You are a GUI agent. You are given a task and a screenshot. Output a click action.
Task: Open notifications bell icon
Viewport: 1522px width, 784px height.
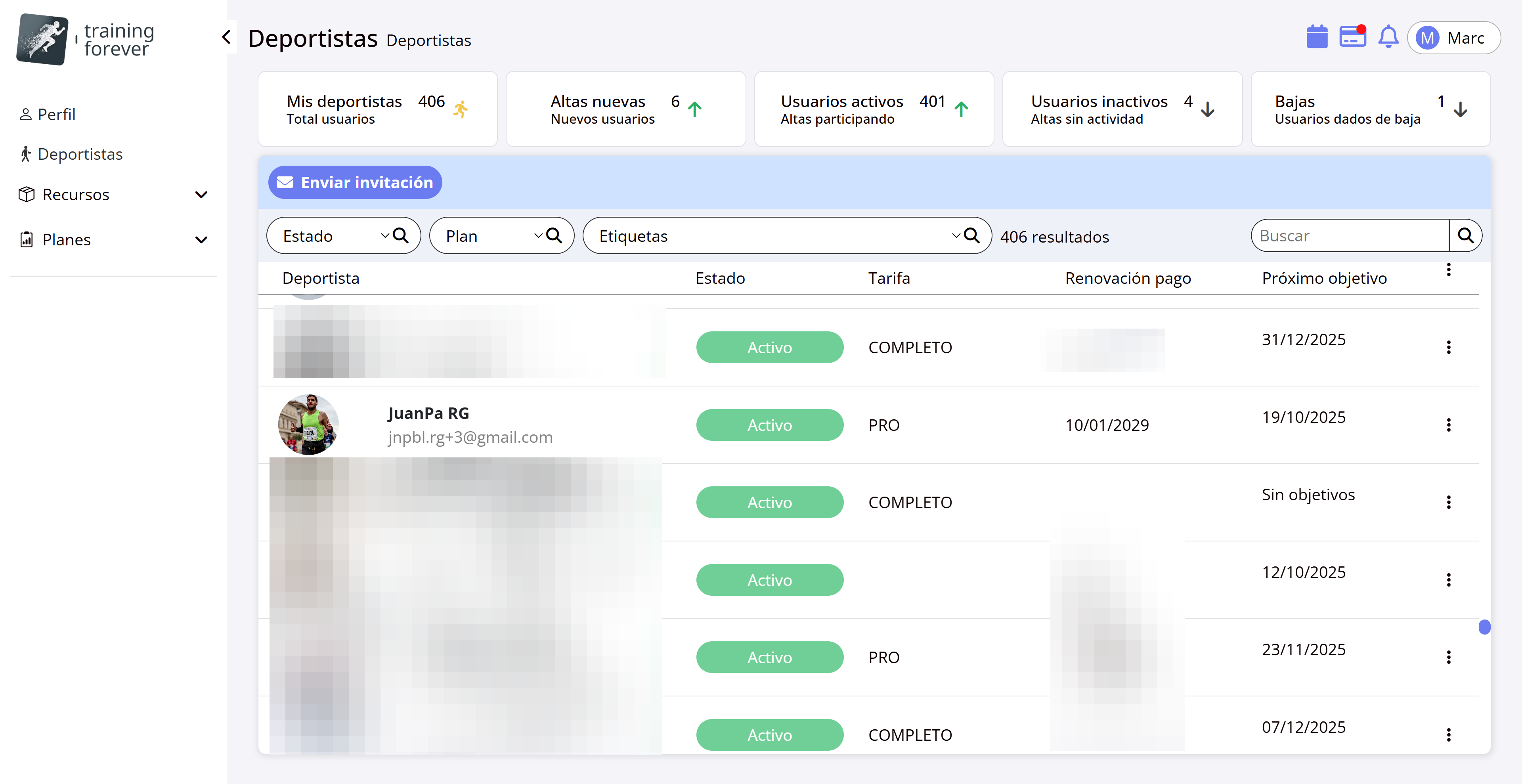pos(1388,37)
